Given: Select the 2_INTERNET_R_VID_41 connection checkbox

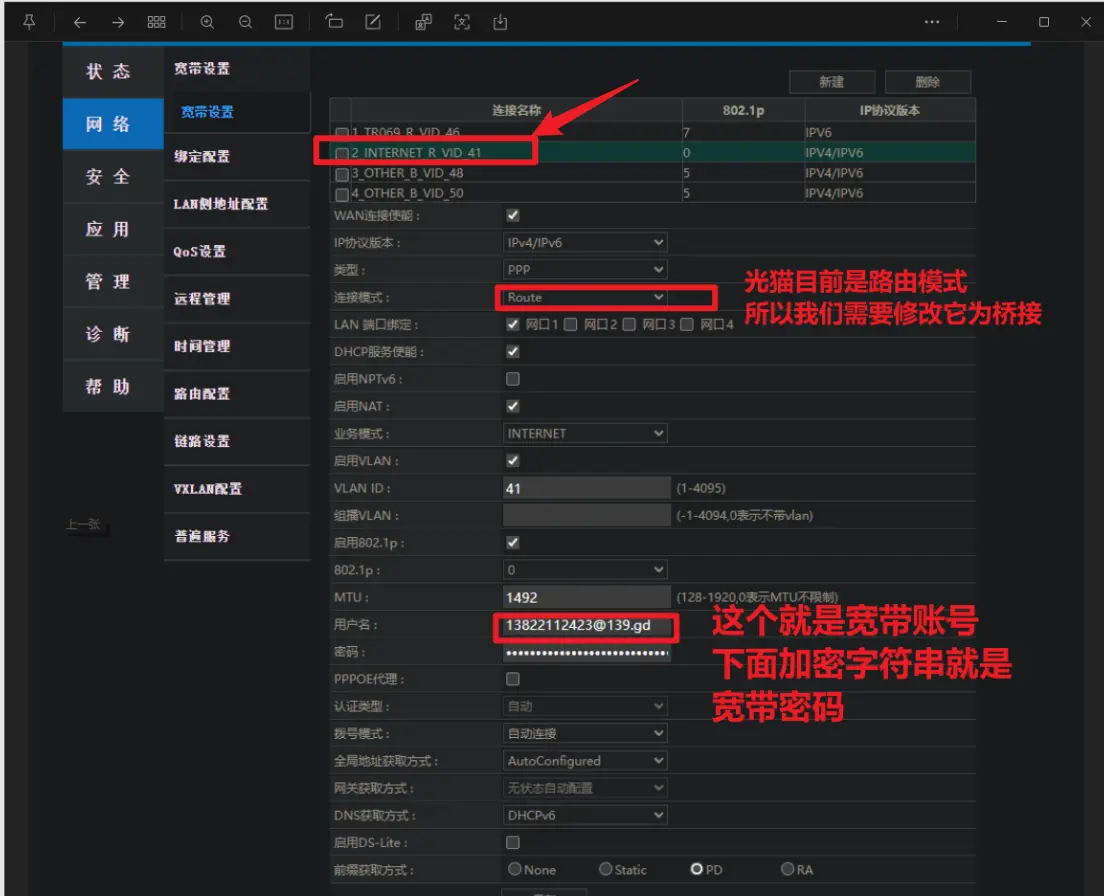Looking at the screenshot, I should 343,154.
